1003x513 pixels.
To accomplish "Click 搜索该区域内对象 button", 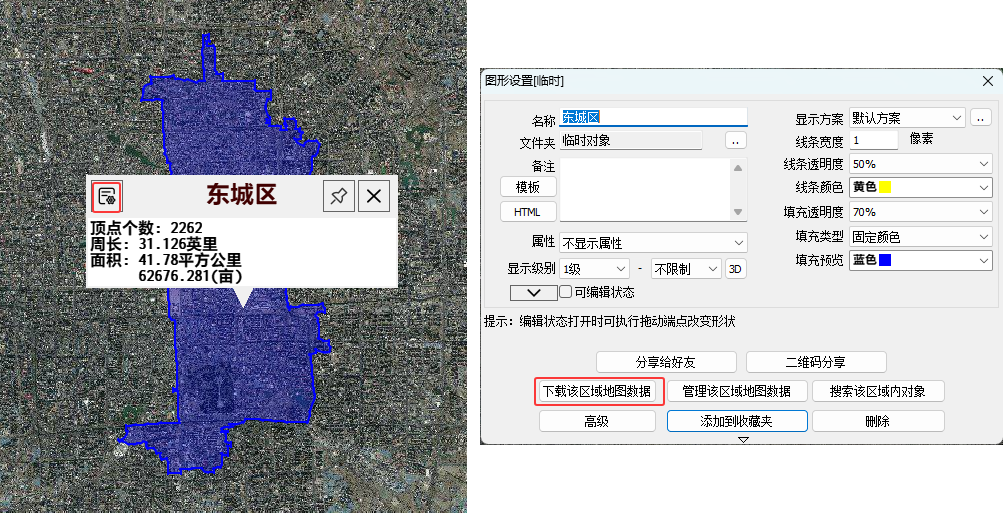I will [878, 391].
